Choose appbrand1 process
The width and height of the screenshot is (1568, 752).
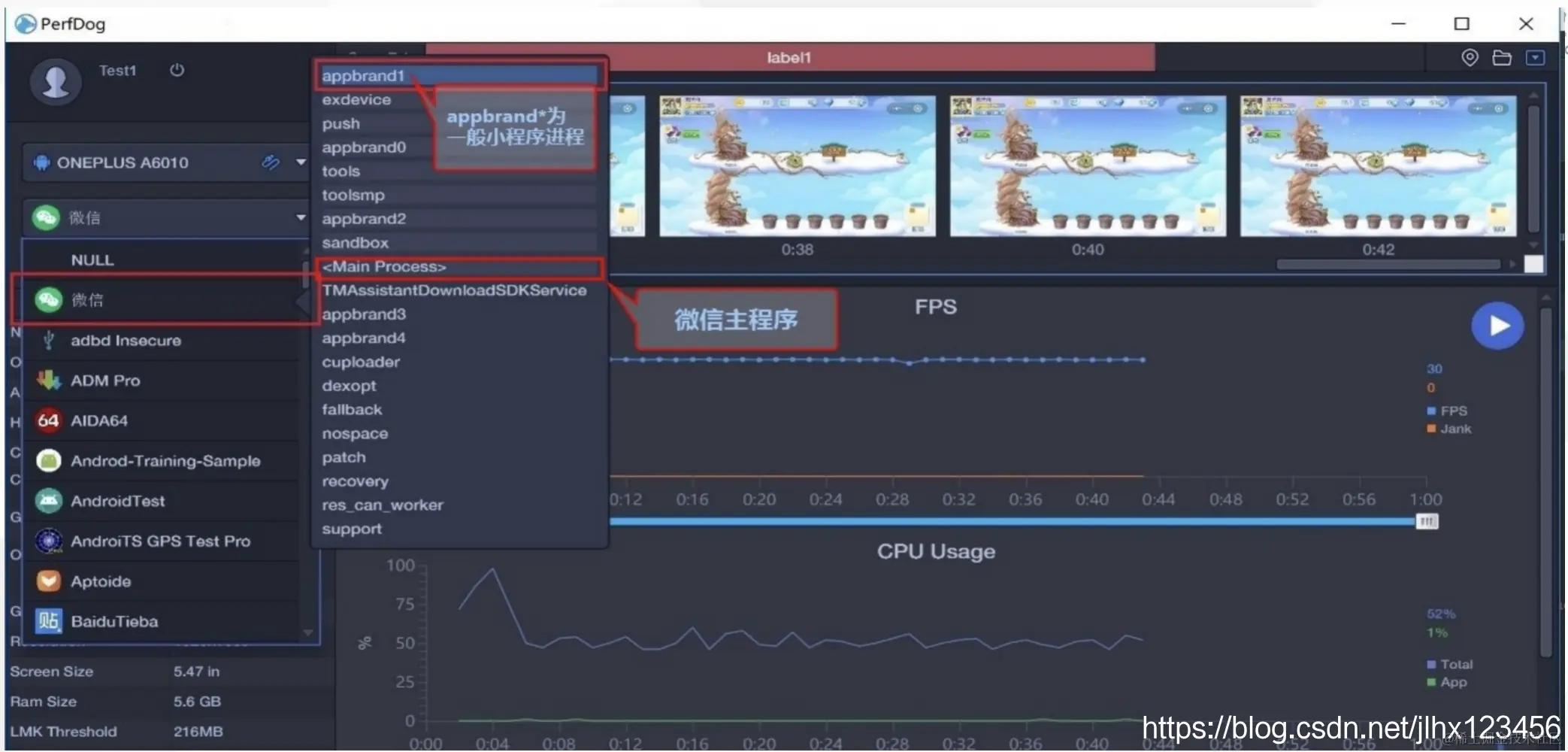[x=459, y=75]
